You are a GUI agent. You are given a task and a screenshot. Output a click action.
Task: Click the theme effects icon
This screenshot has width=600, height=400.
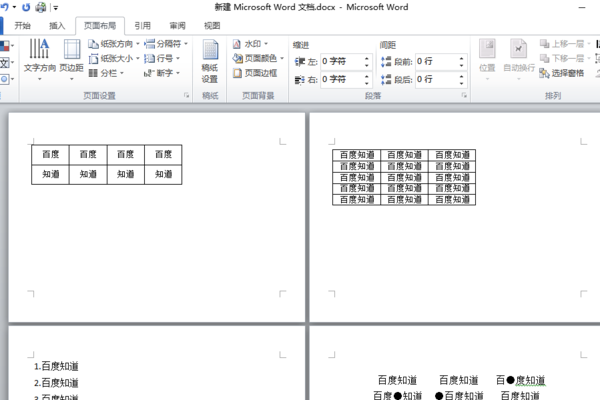pos(5,79)
